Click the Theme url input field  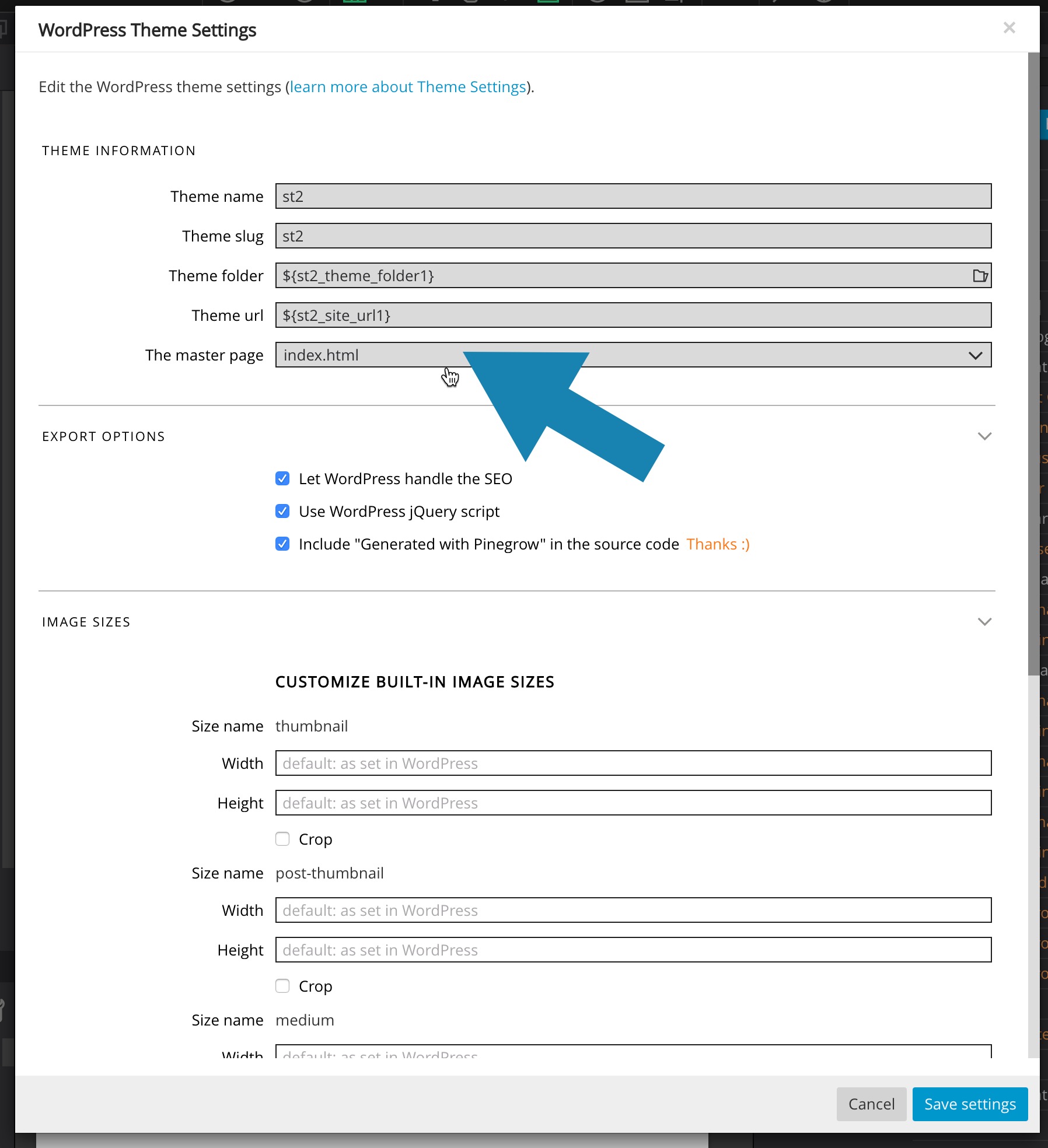[633, 315]
